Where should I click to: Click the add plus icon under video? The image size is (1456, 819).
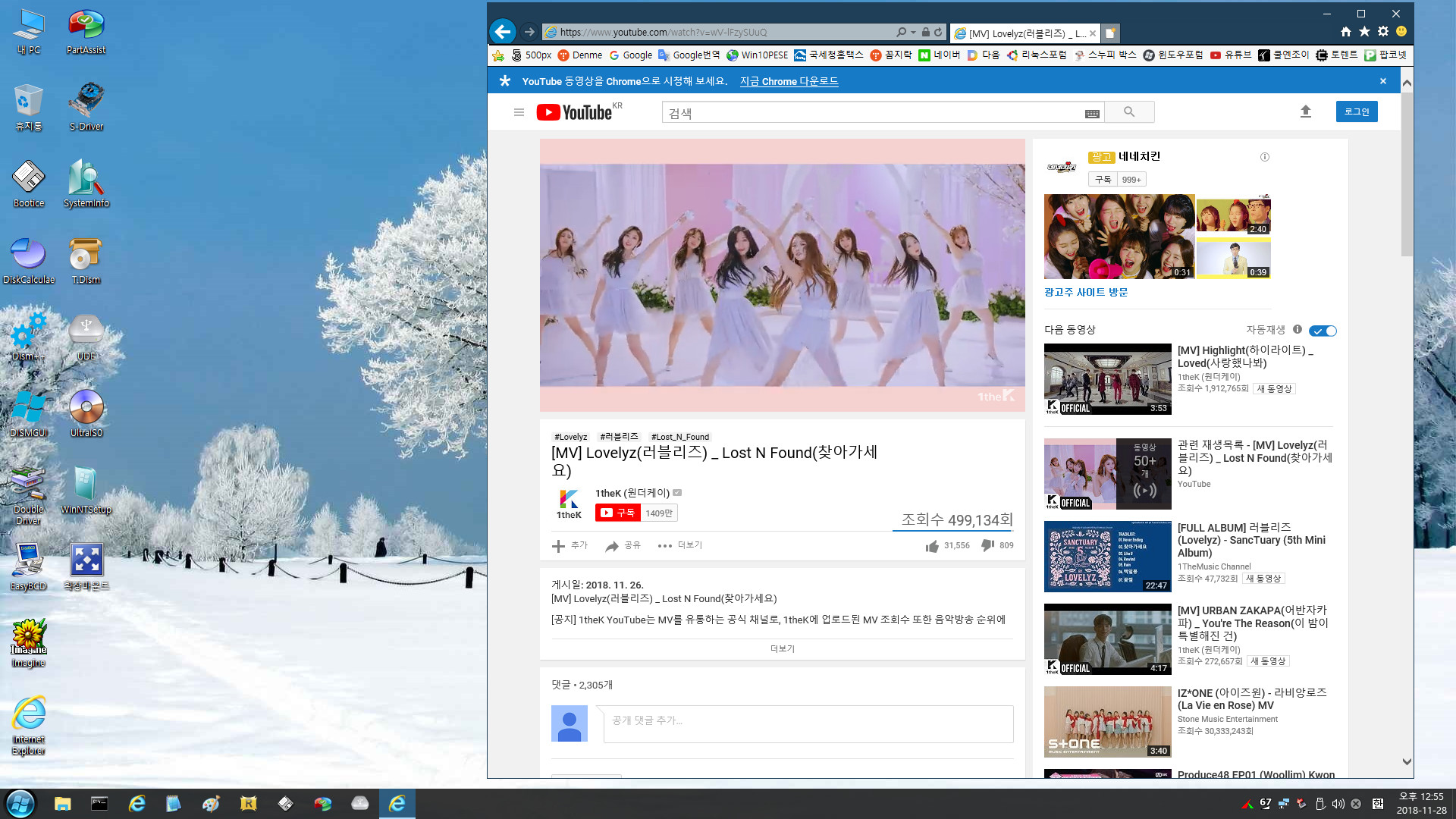[558, 546]
